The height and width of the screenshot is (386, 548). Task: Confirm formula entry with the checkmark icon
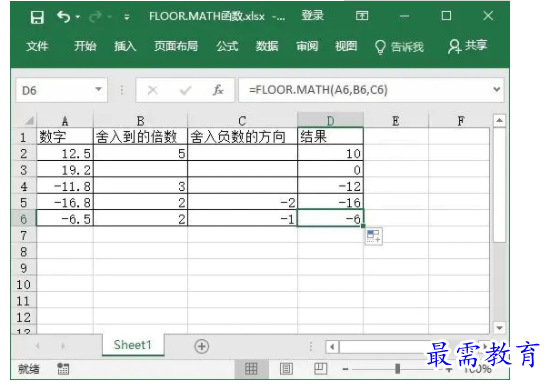pos(185,91)
